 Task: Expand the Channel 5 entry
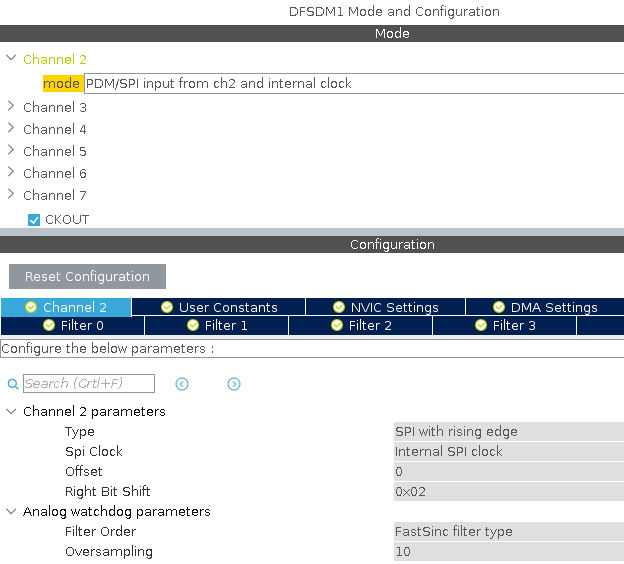(11, 151)
